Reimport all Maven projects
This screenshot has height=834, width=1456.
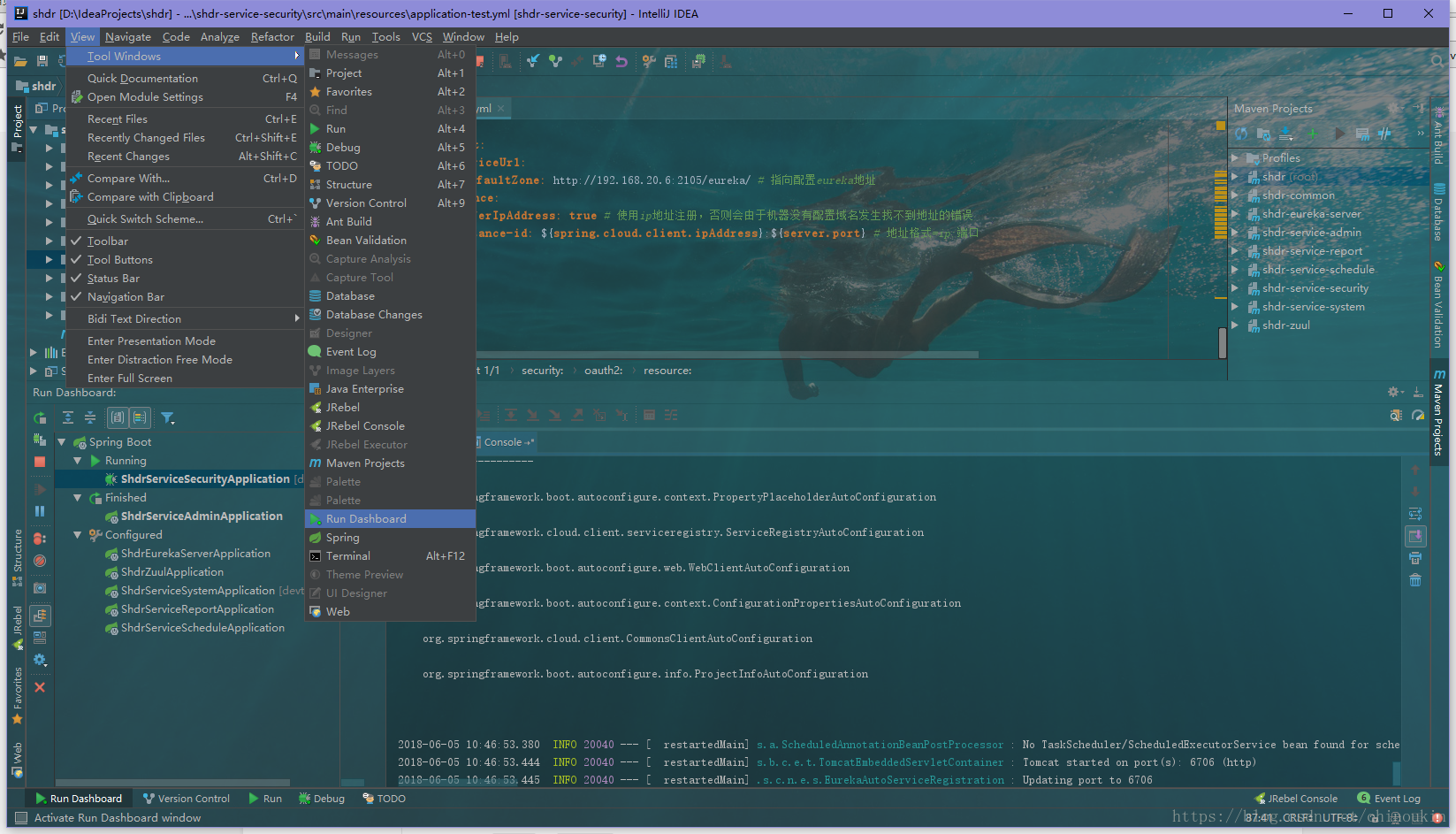coord(1241,134)
